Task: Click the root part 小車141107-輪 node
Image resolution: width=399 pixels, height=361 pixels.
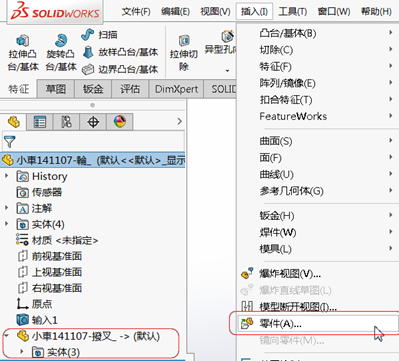Action: tap(93, 160)
